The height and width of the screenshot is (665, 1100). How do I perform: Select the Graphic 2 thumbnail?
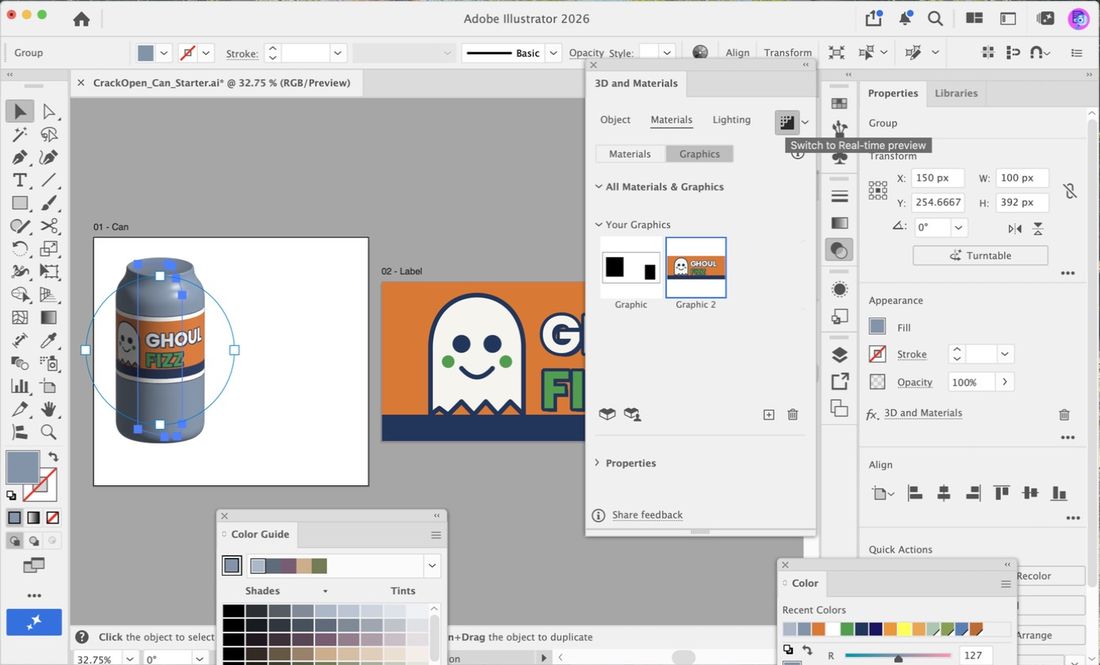coord(696,268)
